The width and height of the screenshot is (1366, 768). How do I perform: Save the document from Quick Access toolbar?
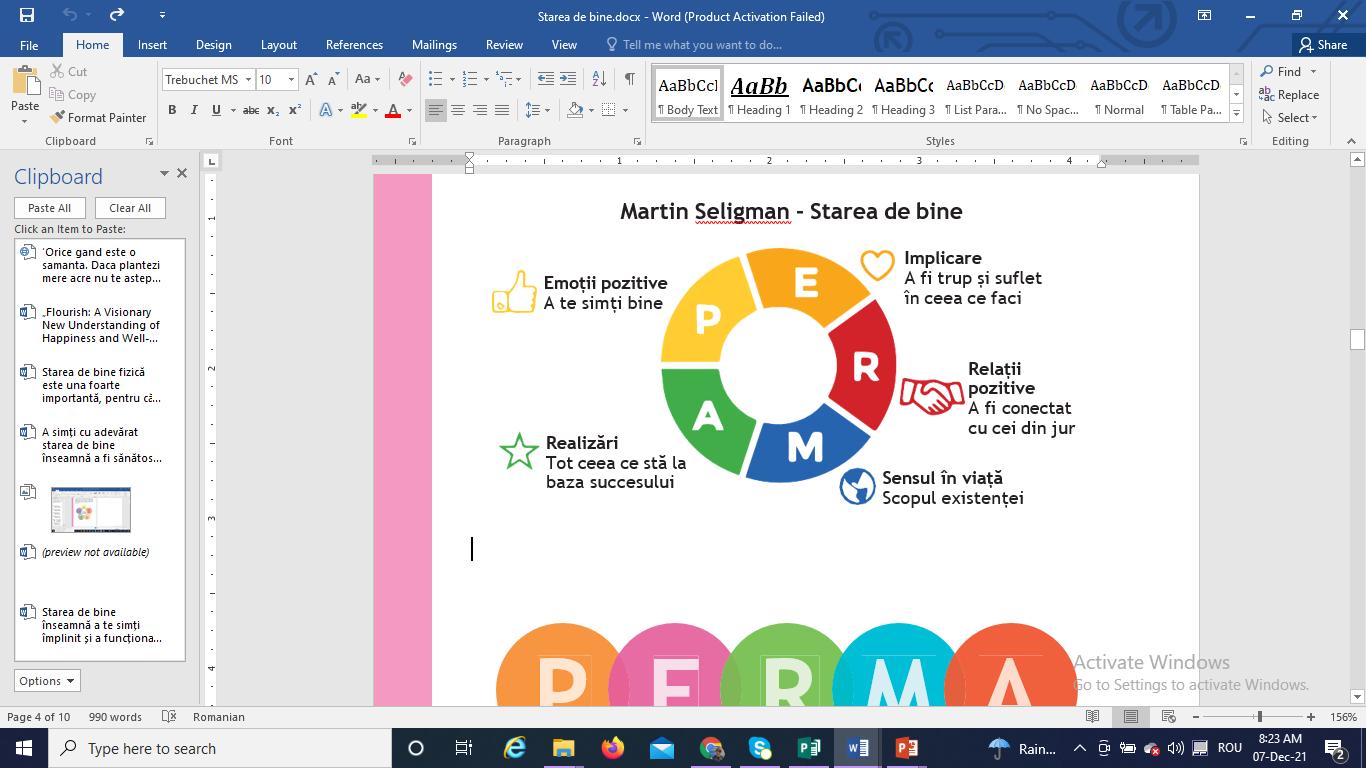[x=27, y=15]
